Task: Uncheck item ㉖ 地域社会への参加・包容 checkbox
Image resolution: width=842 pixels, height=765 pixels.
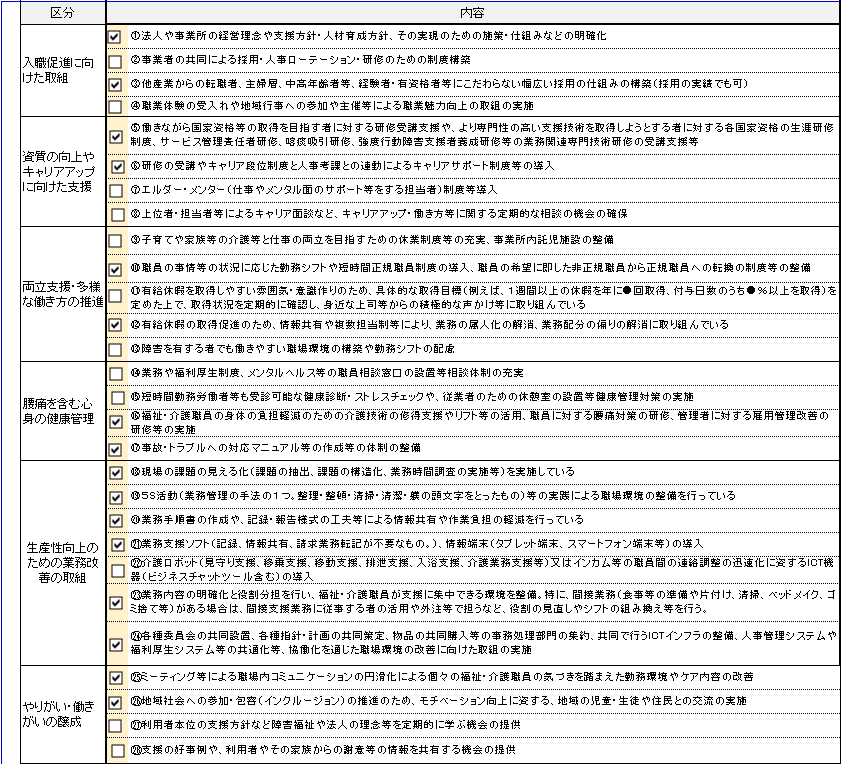Action: pyautogui.click(x=115, y=702)
